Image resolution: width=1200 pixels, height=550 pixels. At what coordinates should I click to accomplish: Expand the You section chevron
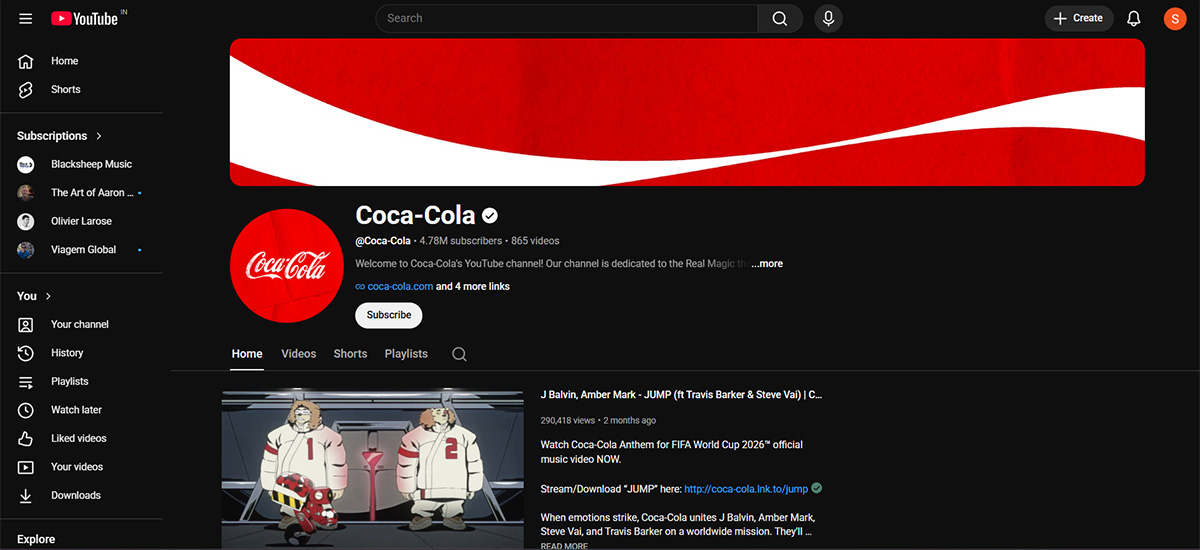tap(48, 296)
